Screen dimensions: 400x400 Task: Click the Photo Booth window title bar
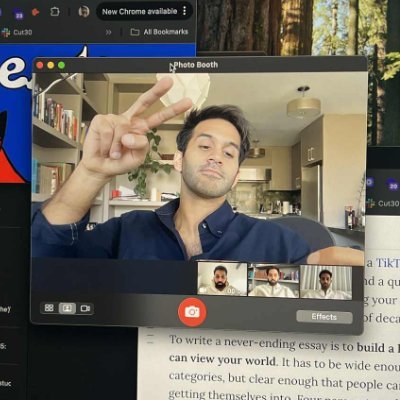click(199, 65)
